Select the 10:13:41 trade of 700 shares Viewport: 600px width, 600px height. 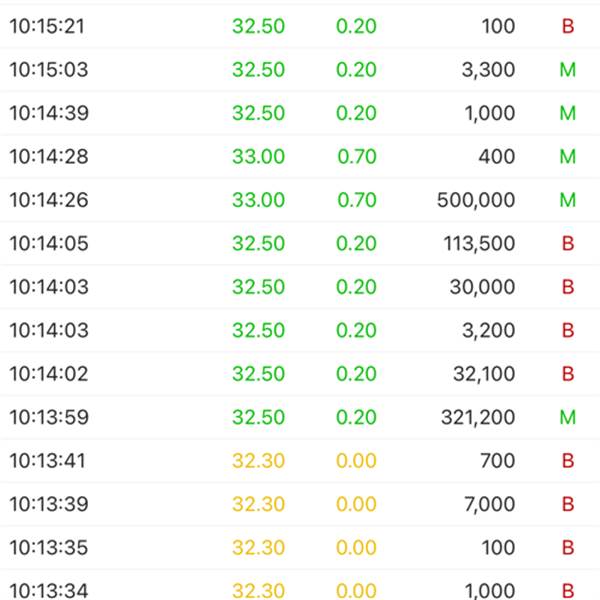[x=300, y=460]
